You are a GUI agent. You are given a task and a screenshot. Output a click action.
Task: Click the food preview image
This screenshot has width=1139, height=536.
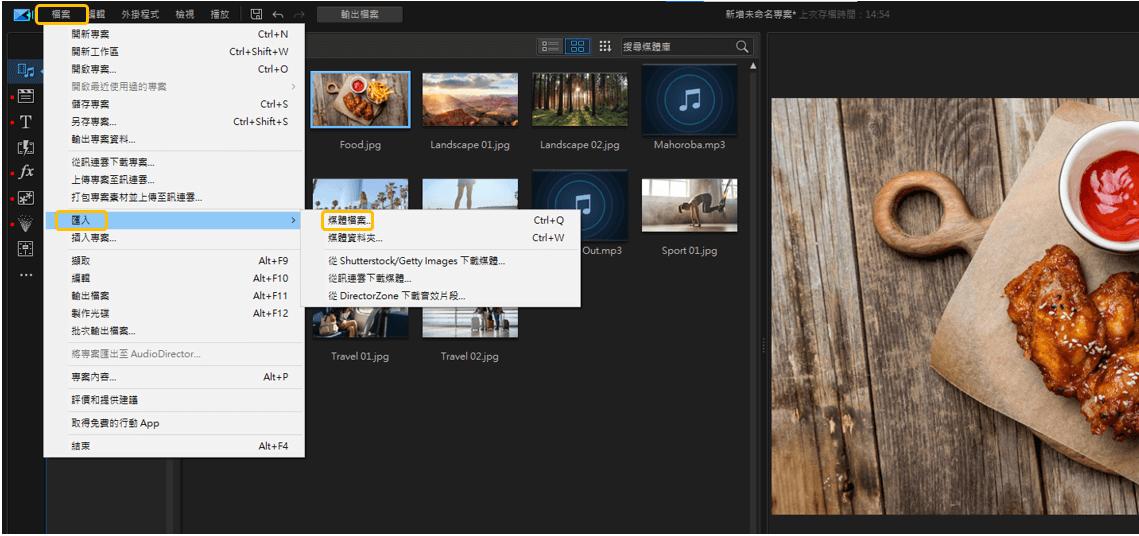(x=954, y=306)
